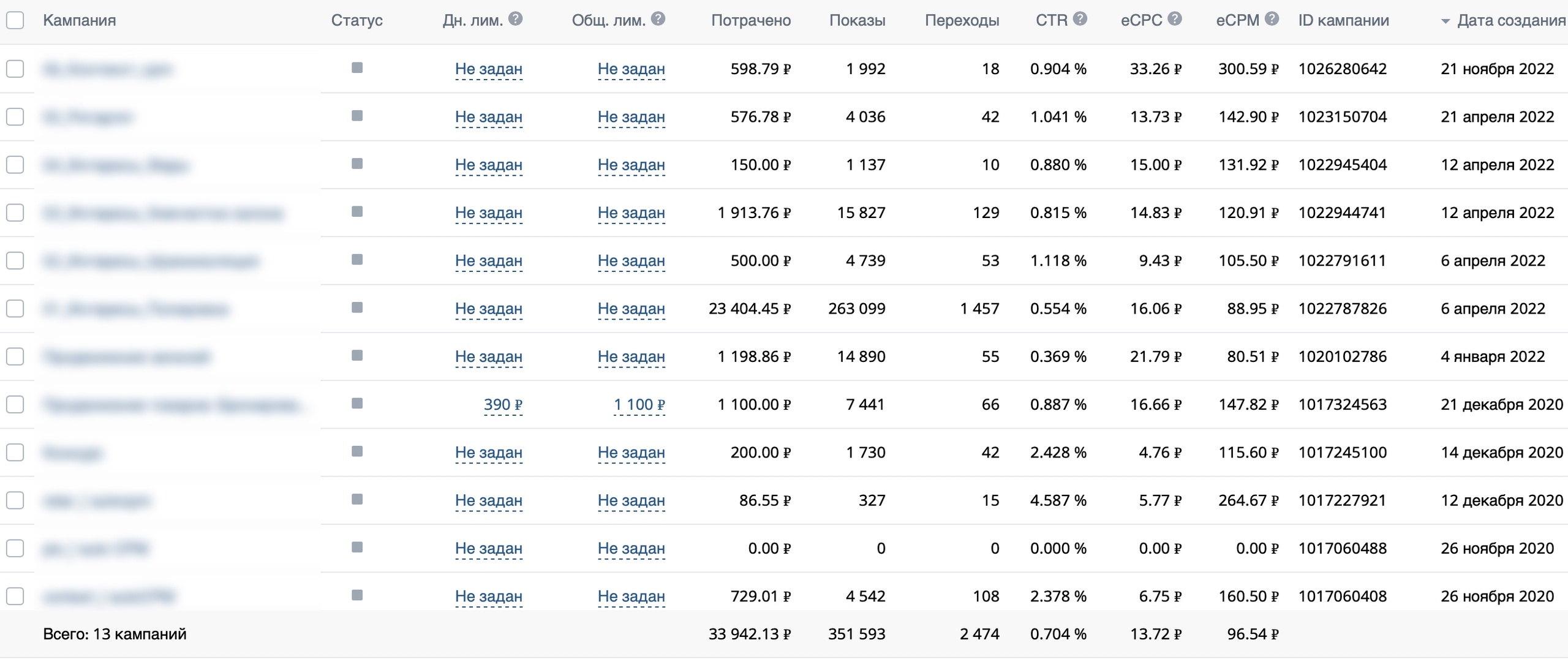Click the eCPC help question icon
This screenshot has height=659, width=1568.
point(1175,19)
